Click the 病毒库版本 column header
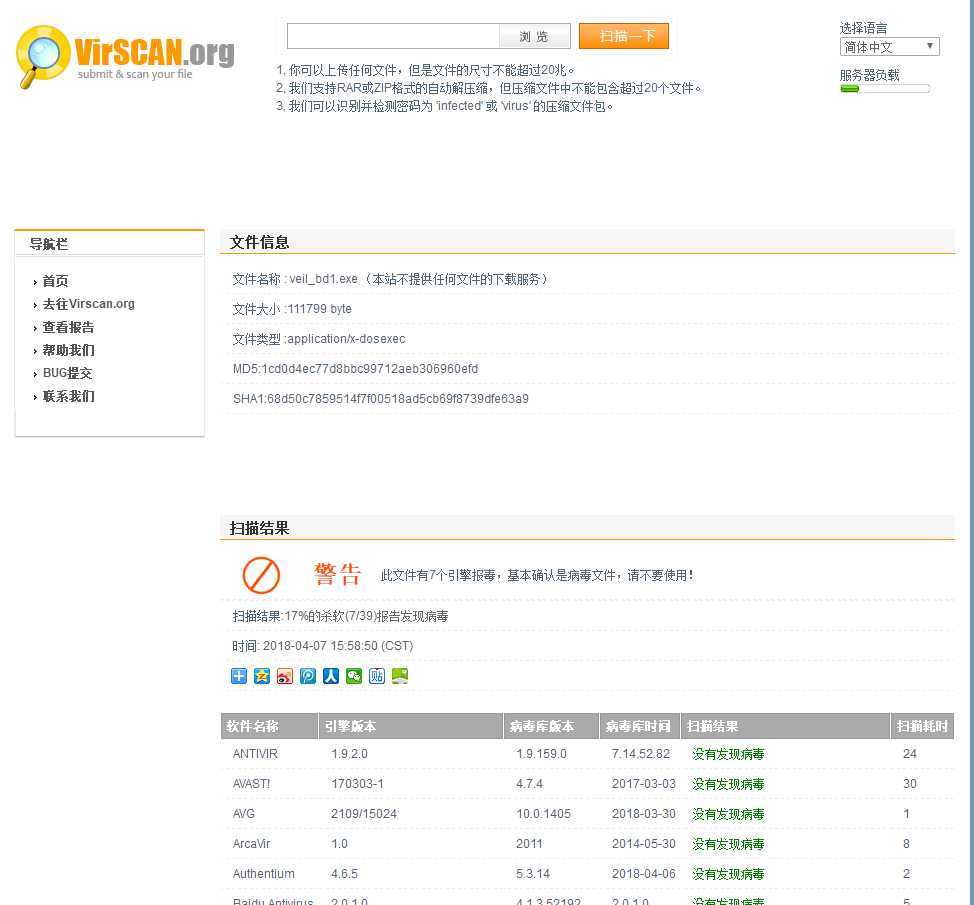This screenshot has height=905, width=974. [551, 726]
